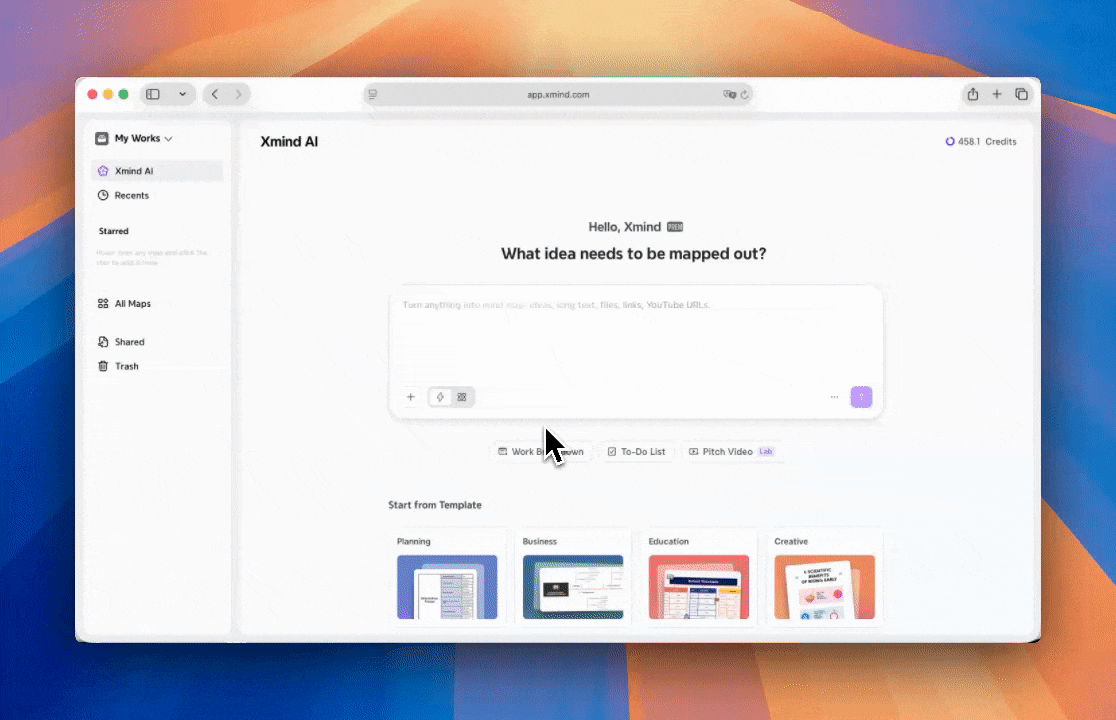Click the Shared sidebar icon
The width and height of the screenshot is (1116, 720).
tap(103, 342)
